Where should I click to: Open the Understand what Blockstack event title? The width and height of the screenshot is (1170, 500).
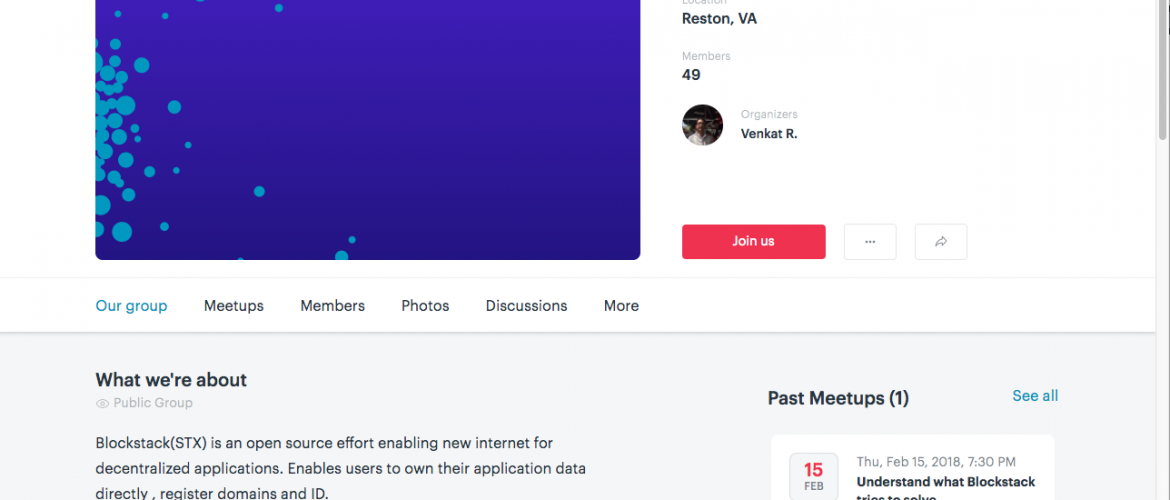(x=946, y=482)
